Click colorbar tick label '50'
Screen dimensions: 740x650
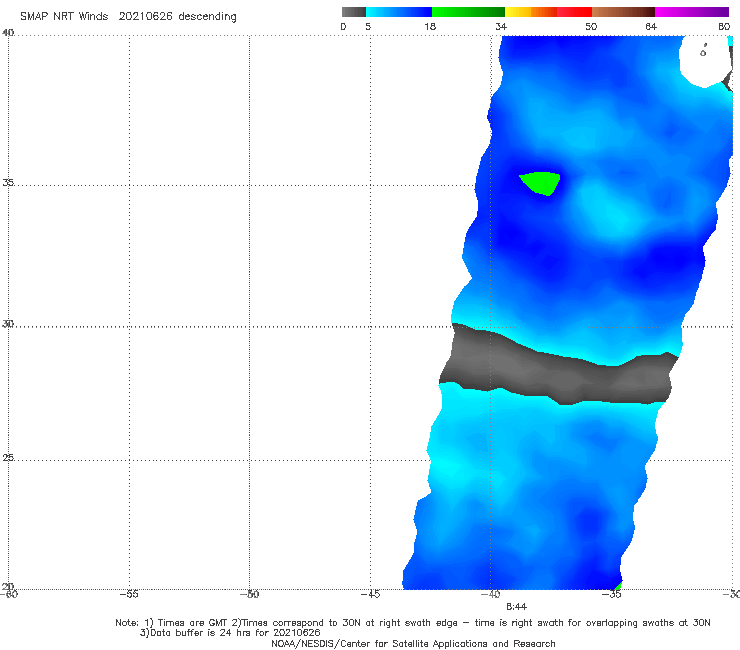(x=591, y=26)
